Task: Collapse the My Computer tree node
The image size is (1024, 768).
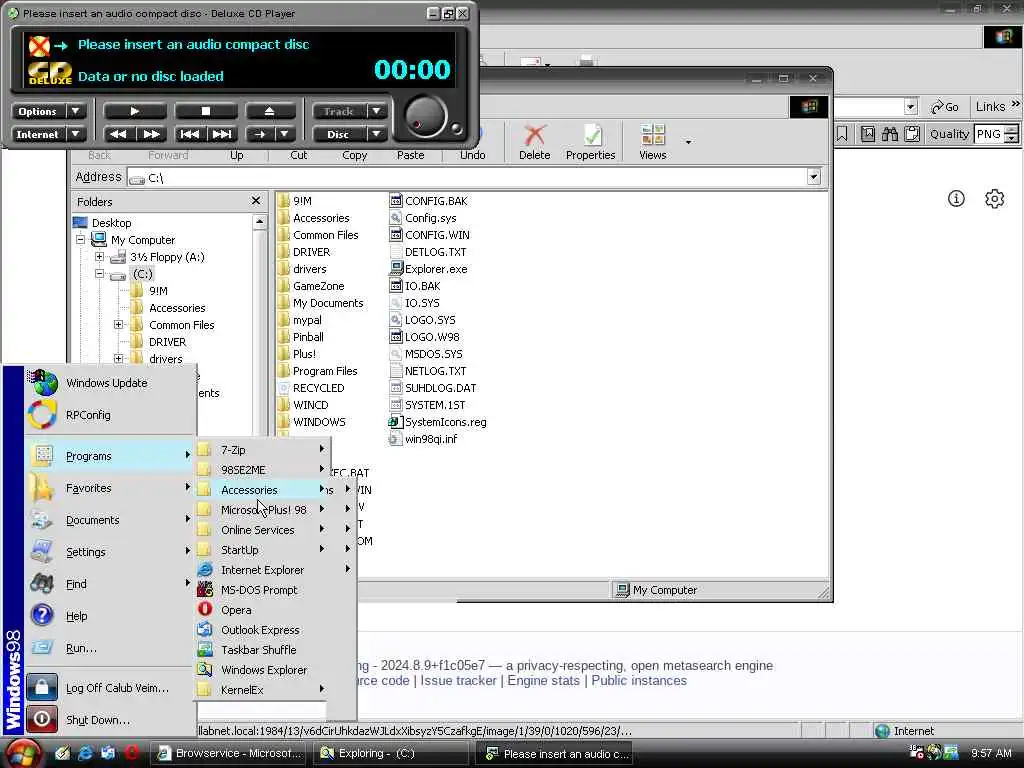Action: [x=80, y=240]
